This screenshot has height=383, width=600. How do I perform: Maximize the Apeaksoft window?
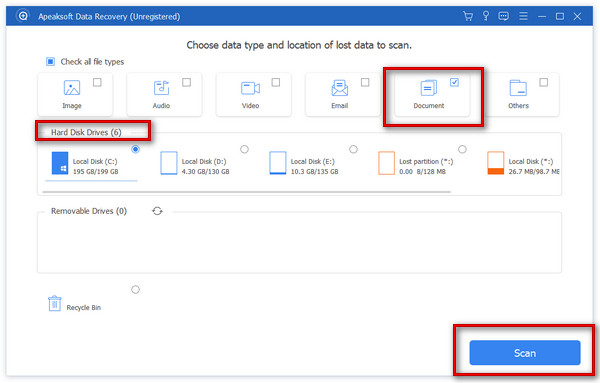click(560, 16)
